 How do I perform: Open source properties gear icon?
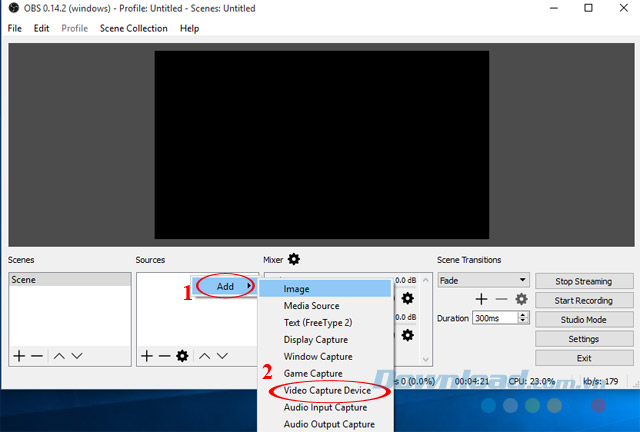click(x=182, y=356)
